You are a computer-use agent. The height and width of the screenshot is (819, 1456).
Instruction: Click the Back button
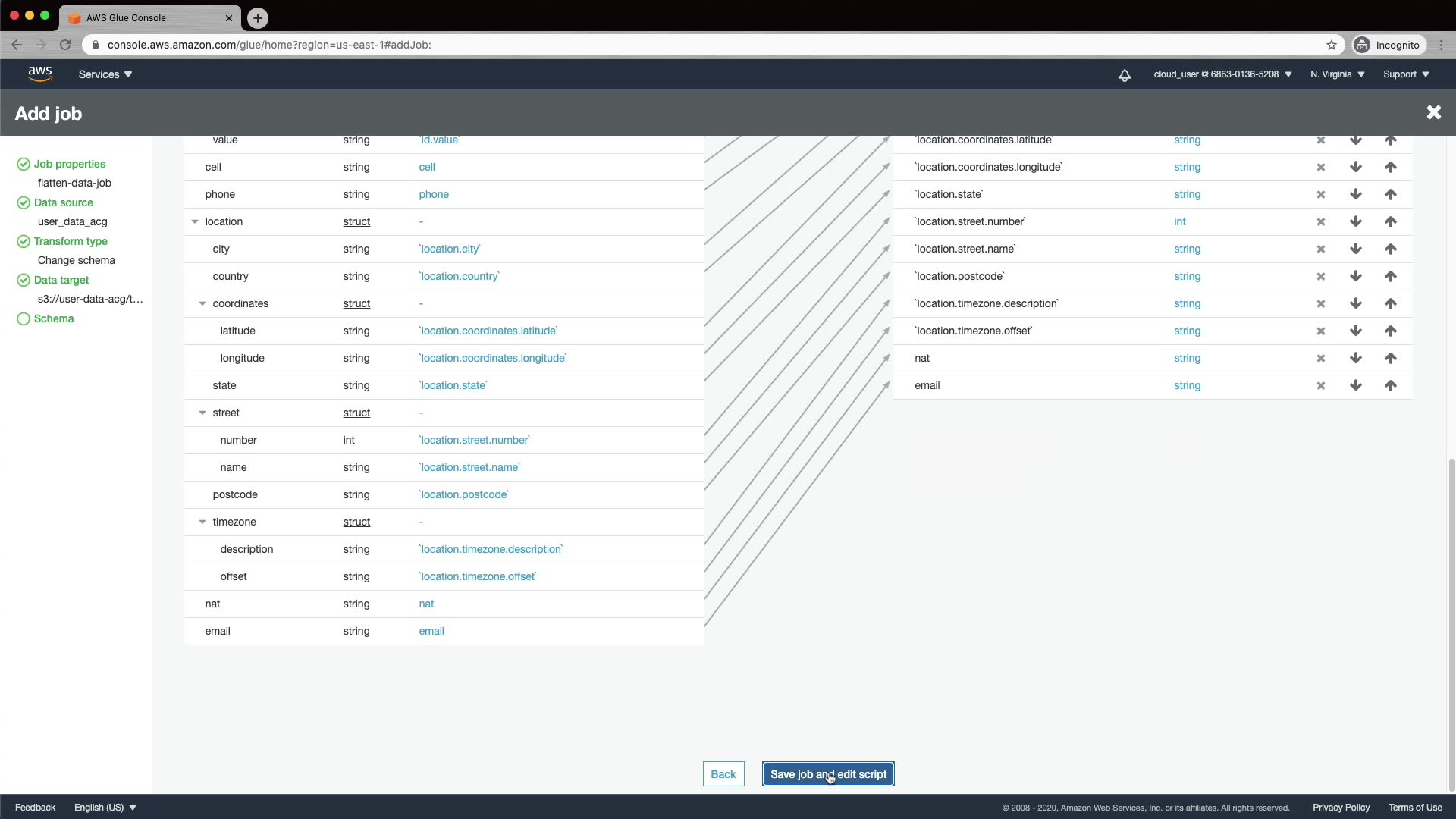tap(723, 774)
